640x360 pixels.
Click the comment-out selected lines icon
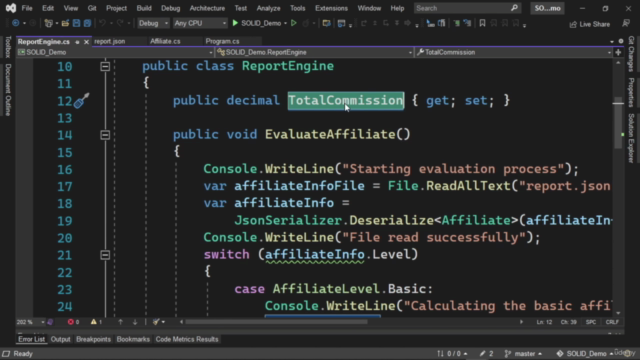pos(457,23)
